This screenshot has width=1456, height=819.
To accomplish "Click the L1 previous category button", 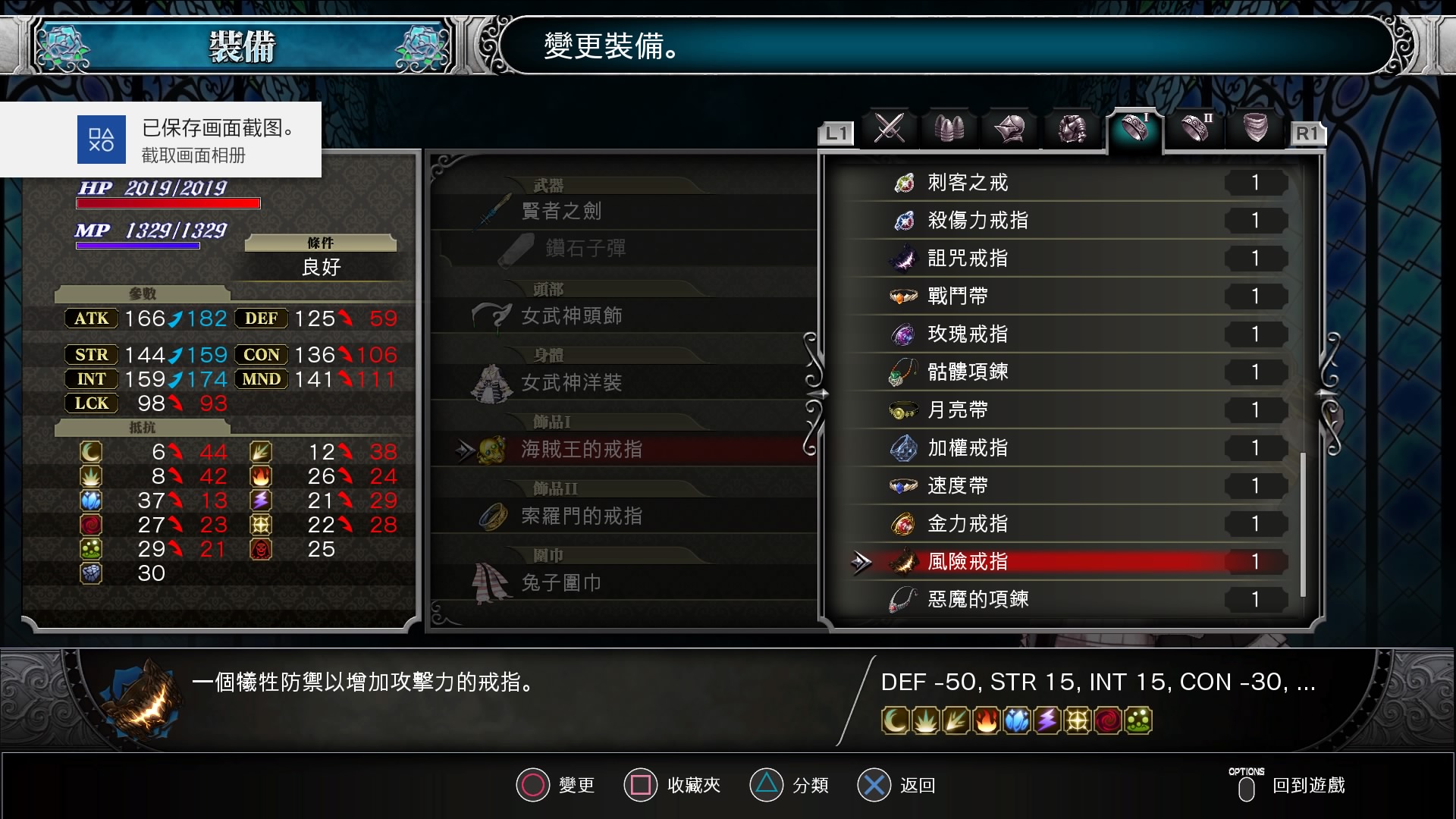I will (x=836, y=133).
